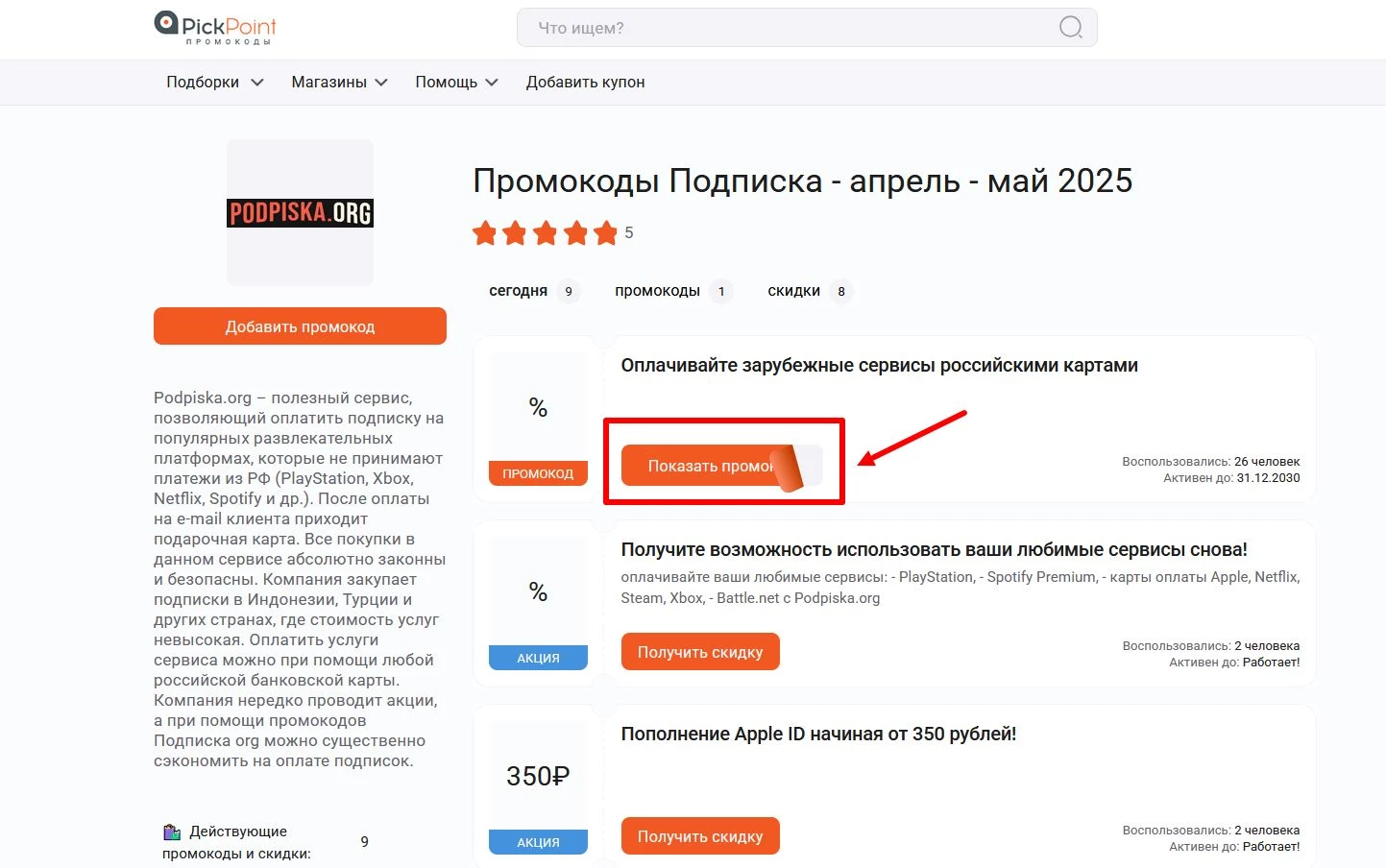Click the first rating star
The height and width of the screenshot is (868, 1386).
[x=485, y=232]
